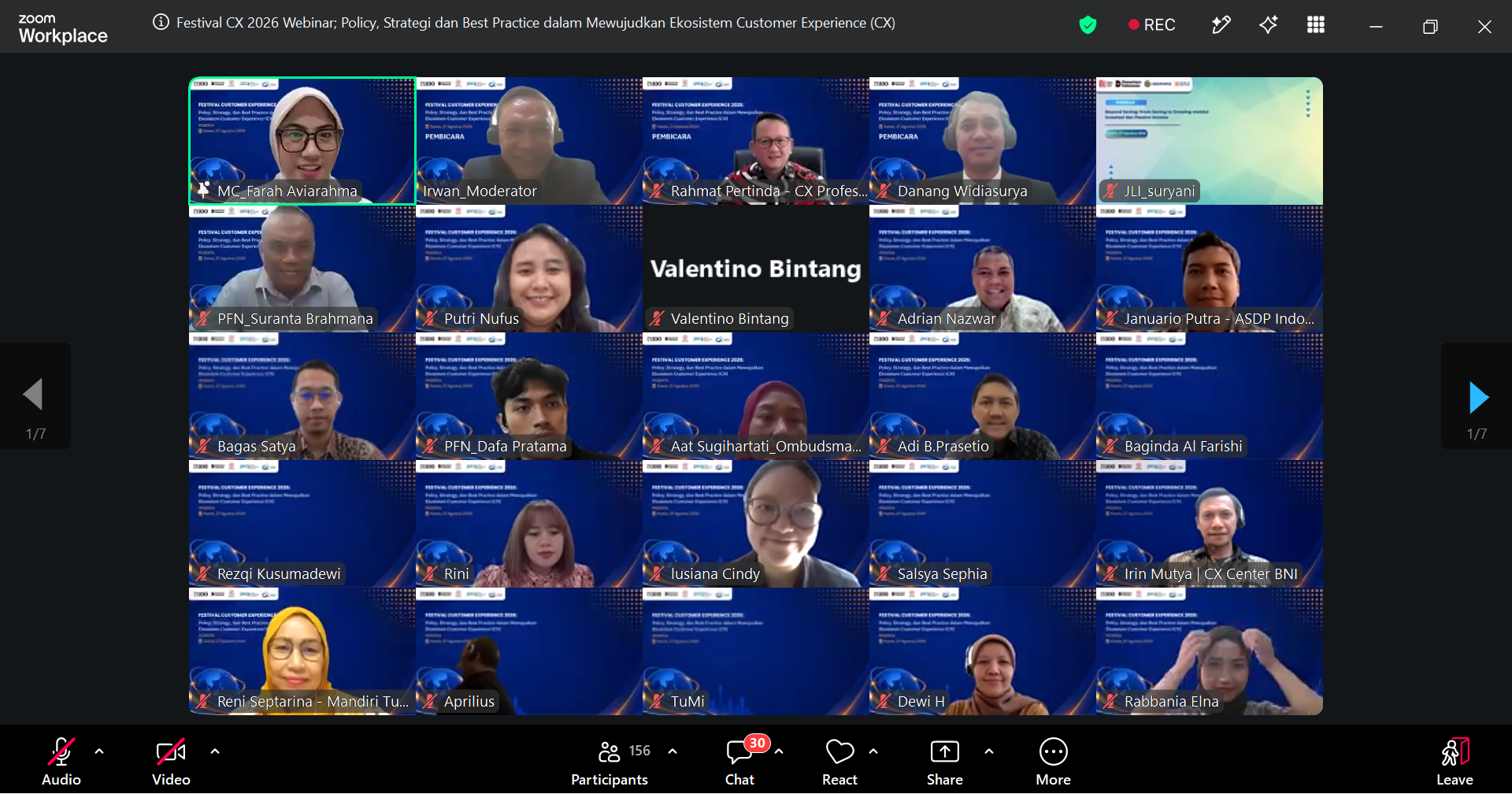
Task: Expand share options arrow
Action: [989, 751]
